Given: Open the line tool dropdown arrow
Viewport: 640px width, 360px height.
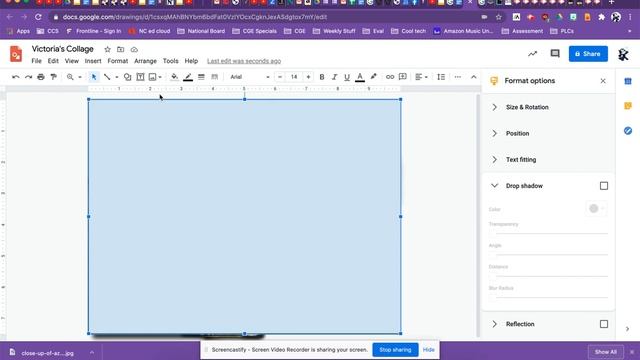Looking at the screenshot, I should click(117, 77).
